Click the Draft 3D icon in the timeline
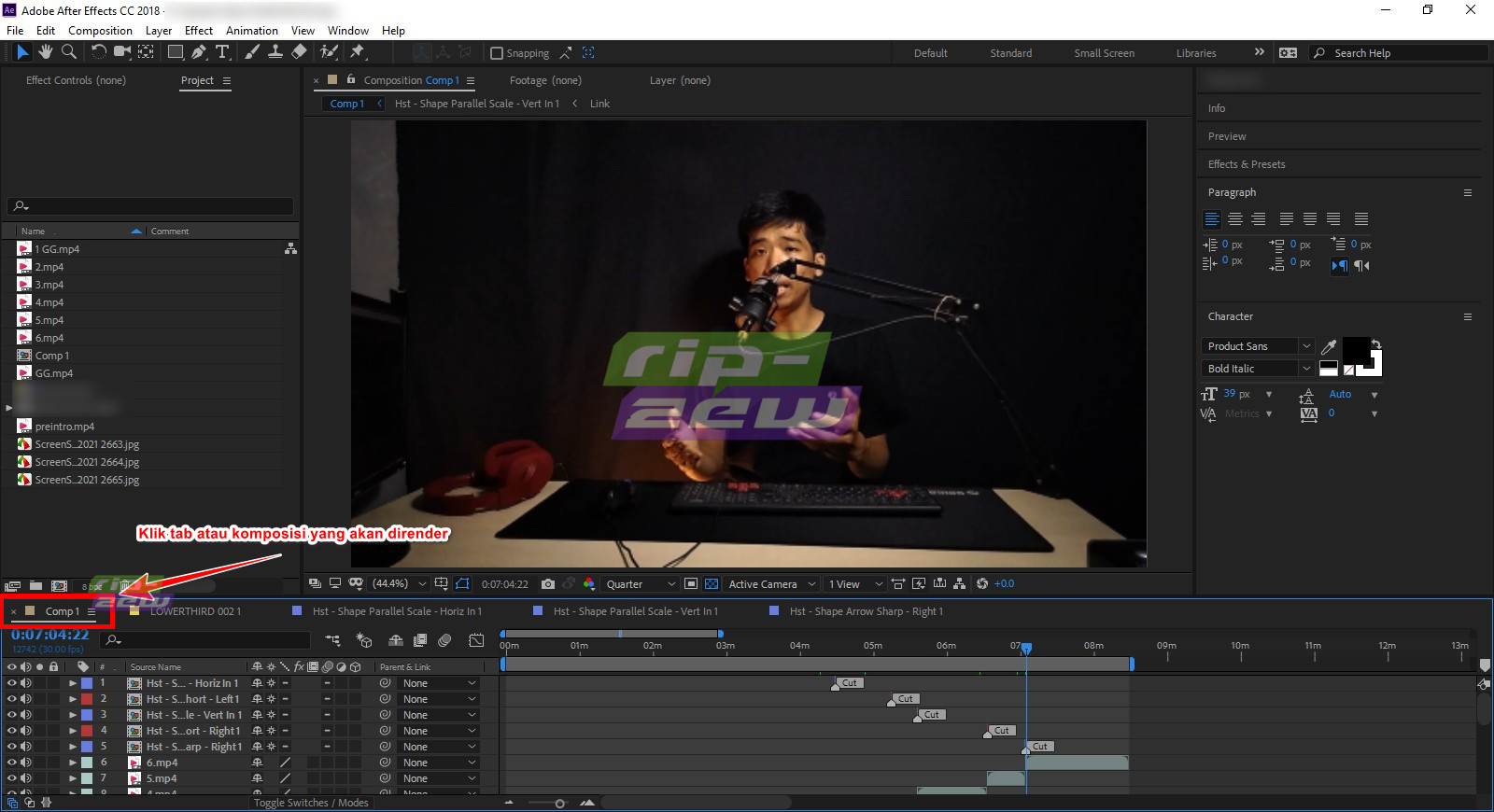This screenshot has height=812, width=1494. [x=364, y=640]
